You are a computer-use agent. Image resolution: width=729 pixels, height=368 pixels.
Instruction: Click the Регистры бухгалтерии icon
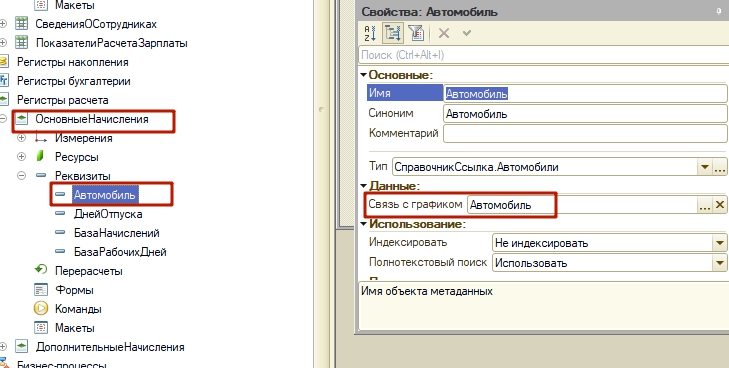click(4, 80)
